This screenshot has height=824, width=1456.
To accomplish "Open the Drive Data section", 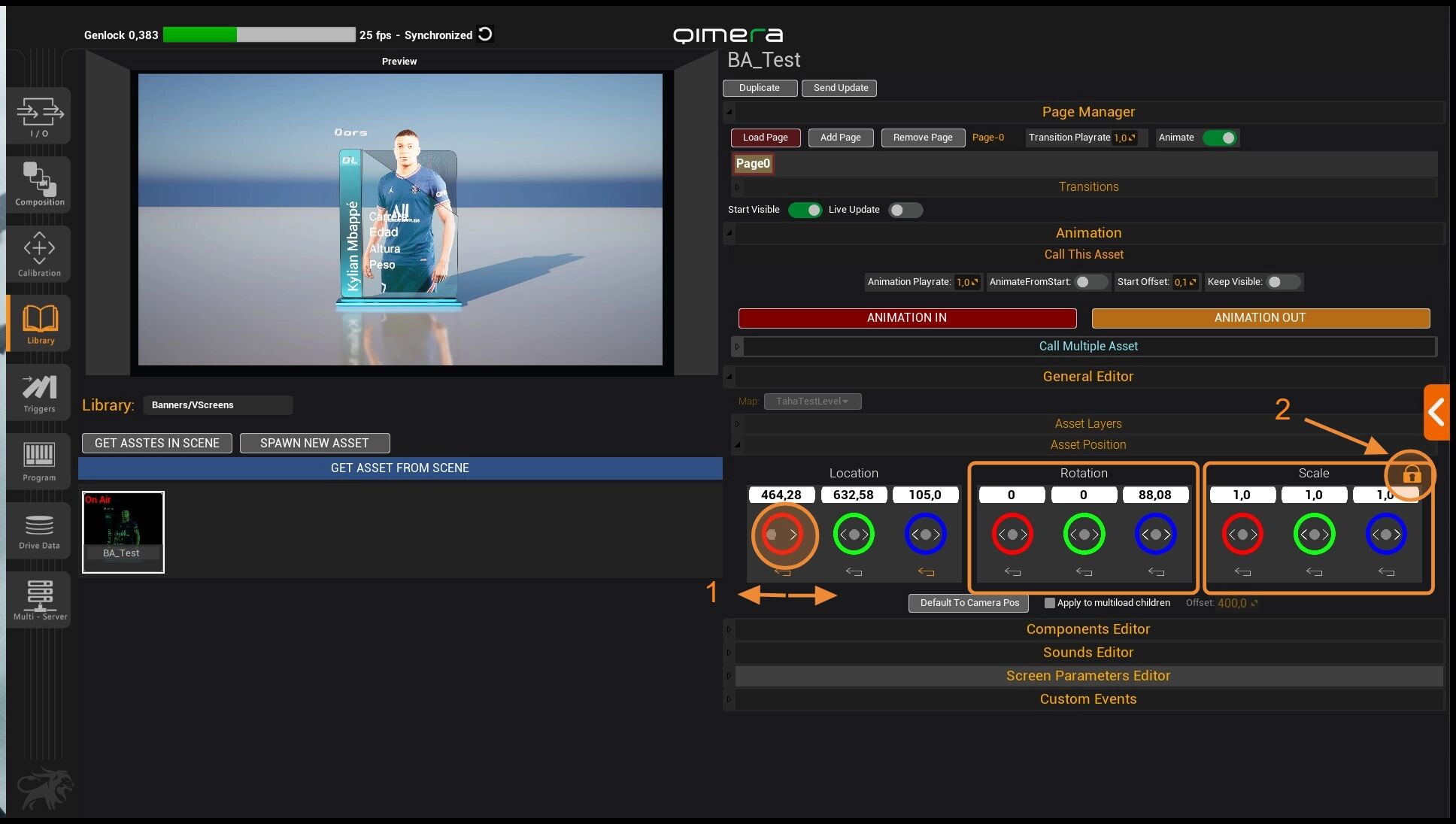I will (x=39, y=531).
